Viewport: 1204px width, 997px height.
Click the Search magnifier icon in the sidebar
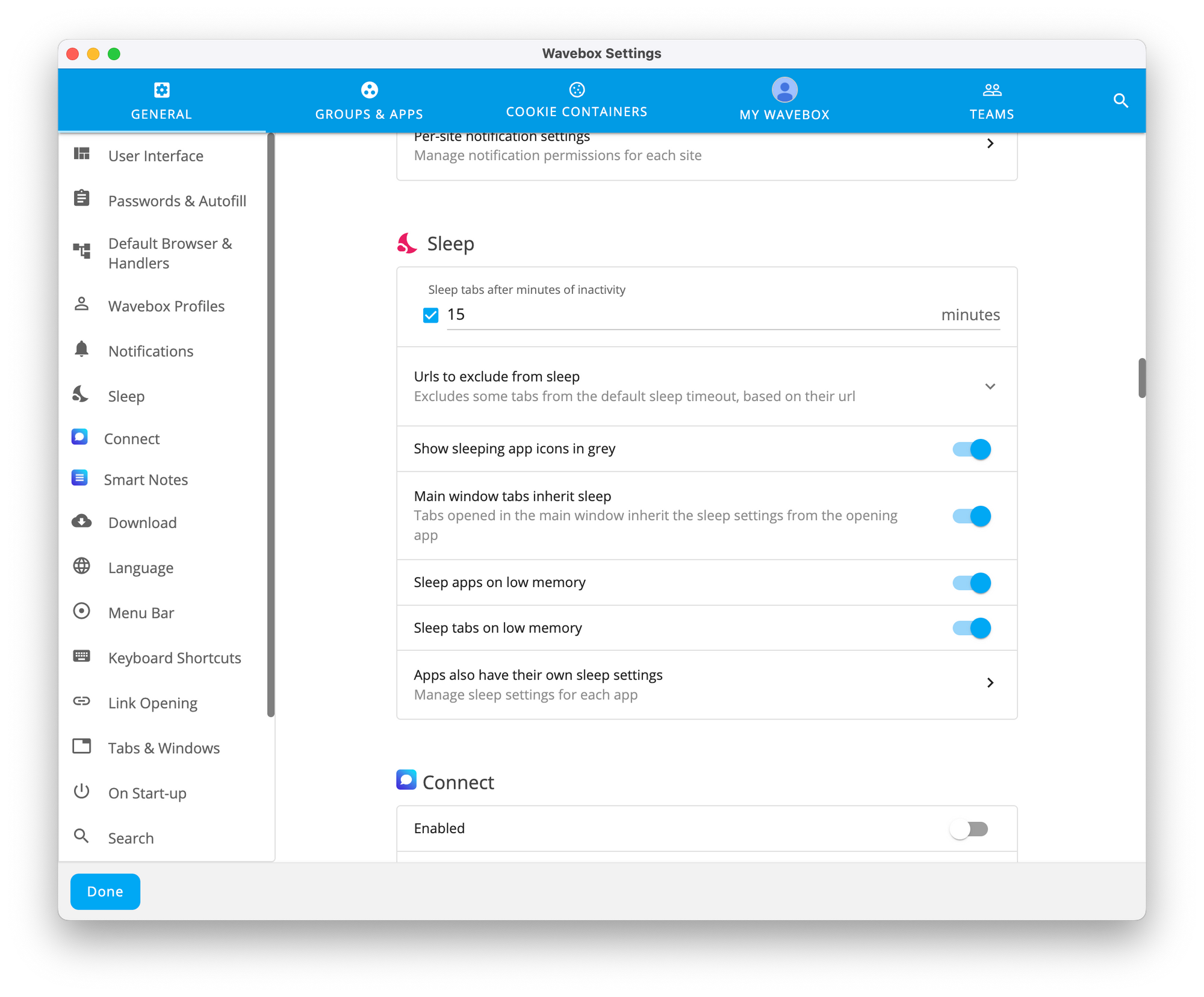pyautogui.click(x=82, y=836)
